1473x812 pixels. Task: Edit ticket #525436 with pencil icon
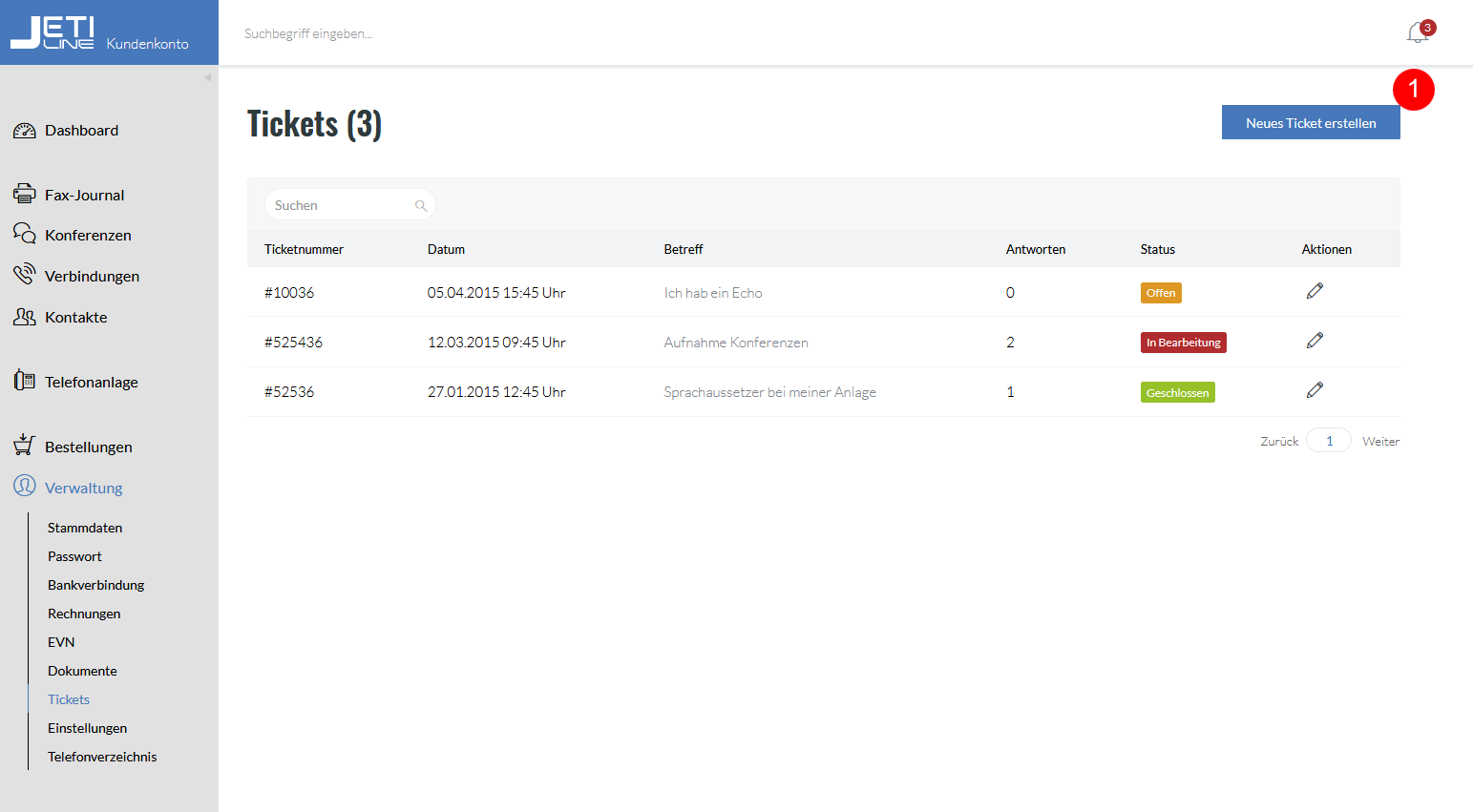[1315, 341]
